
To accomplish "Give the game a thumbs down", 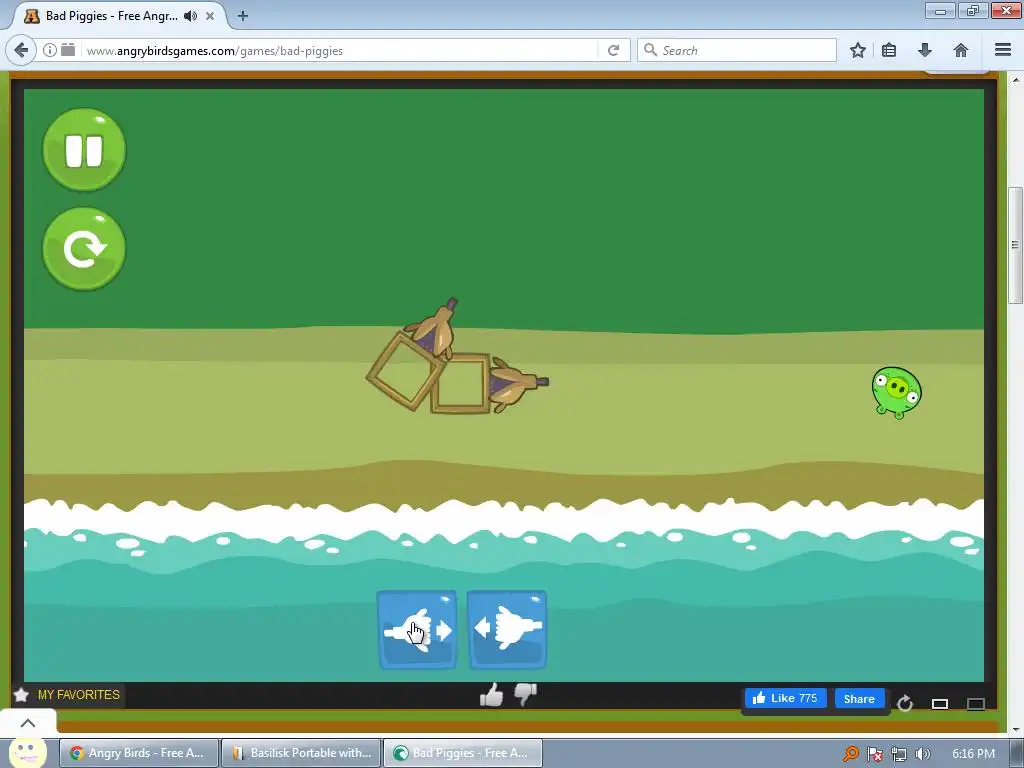I will [525, 695].
